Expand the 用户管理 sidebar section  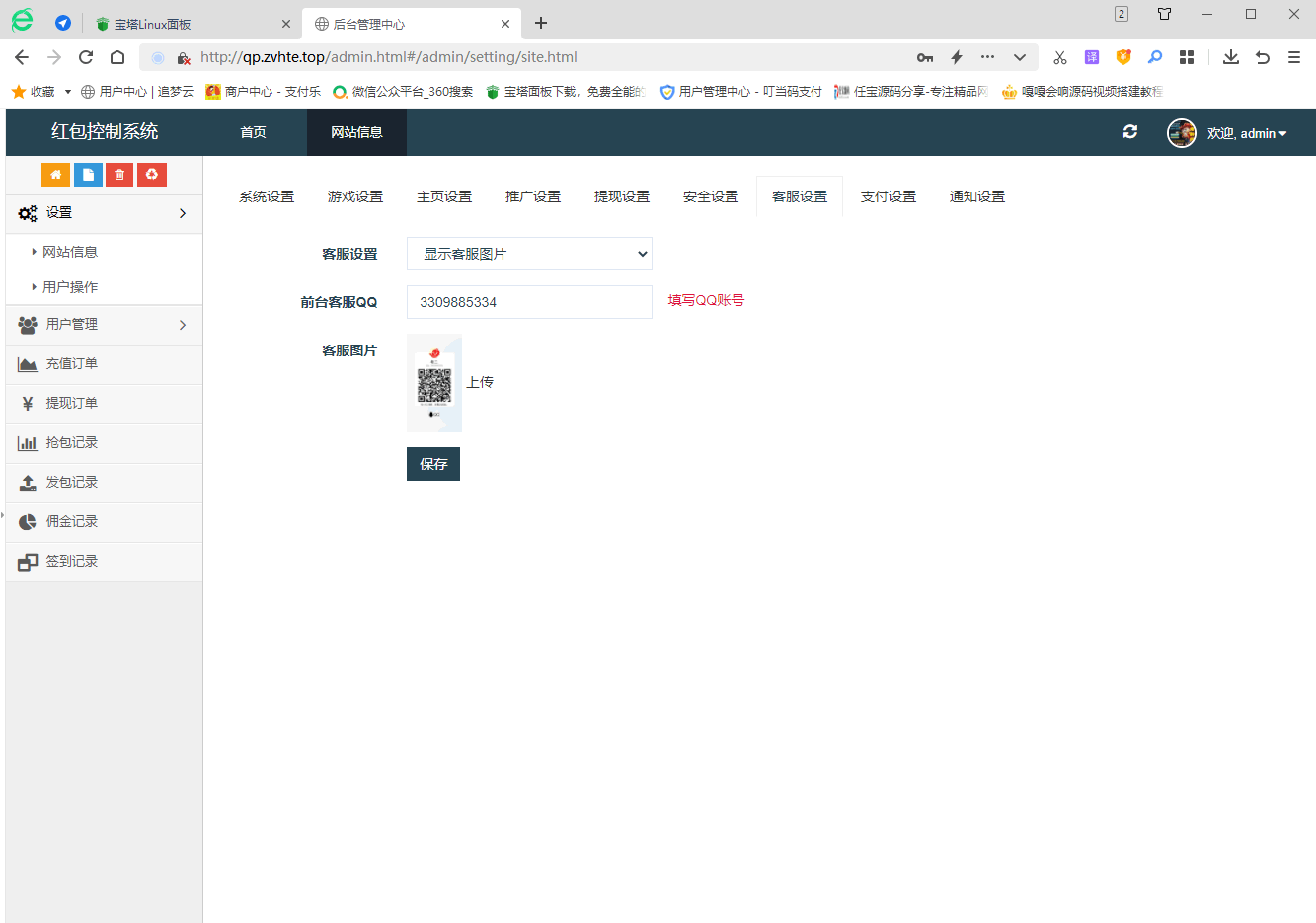pos(104,325)
